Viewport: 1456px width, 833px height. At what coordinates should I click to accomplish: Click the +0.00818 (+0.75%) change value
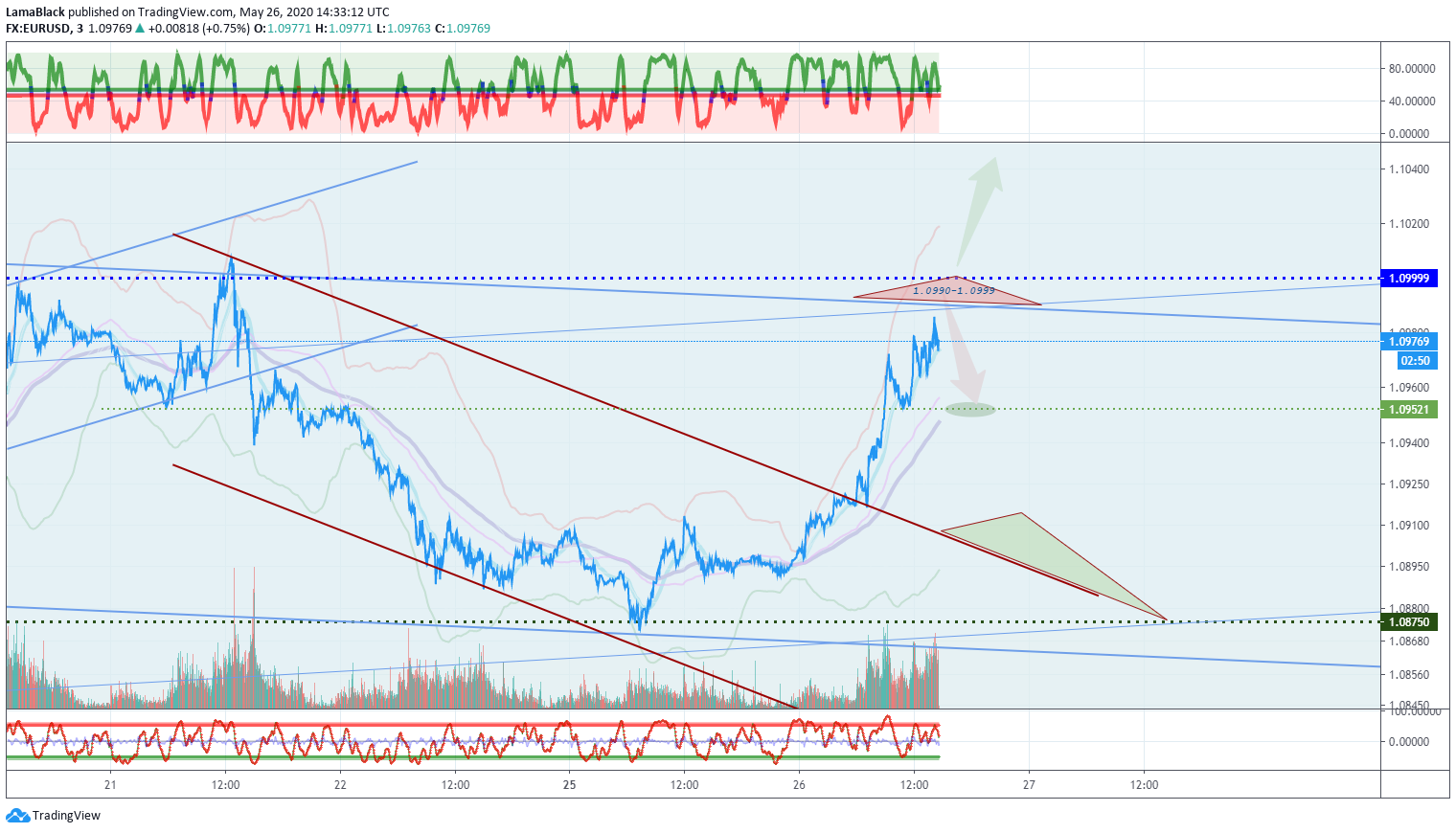[199, 29]
